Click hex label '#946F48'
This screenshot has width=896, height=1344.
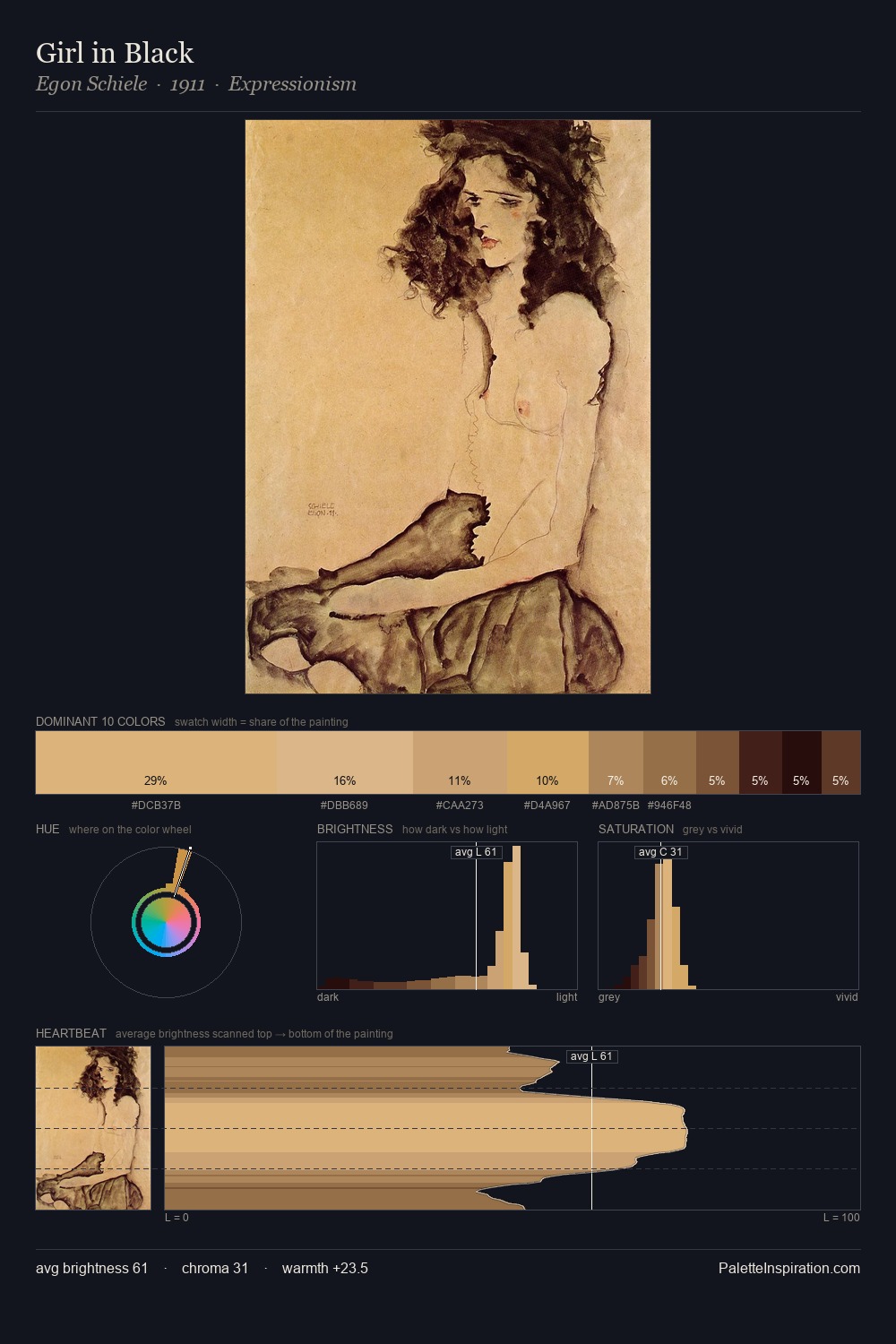(x=669, y=806)
